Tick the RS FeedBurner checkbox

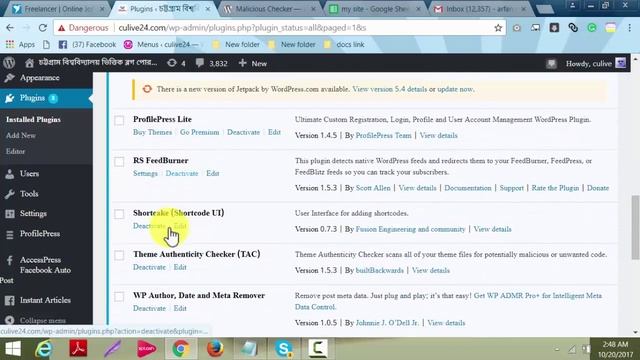pyautogui.click(x=119, y=162)
